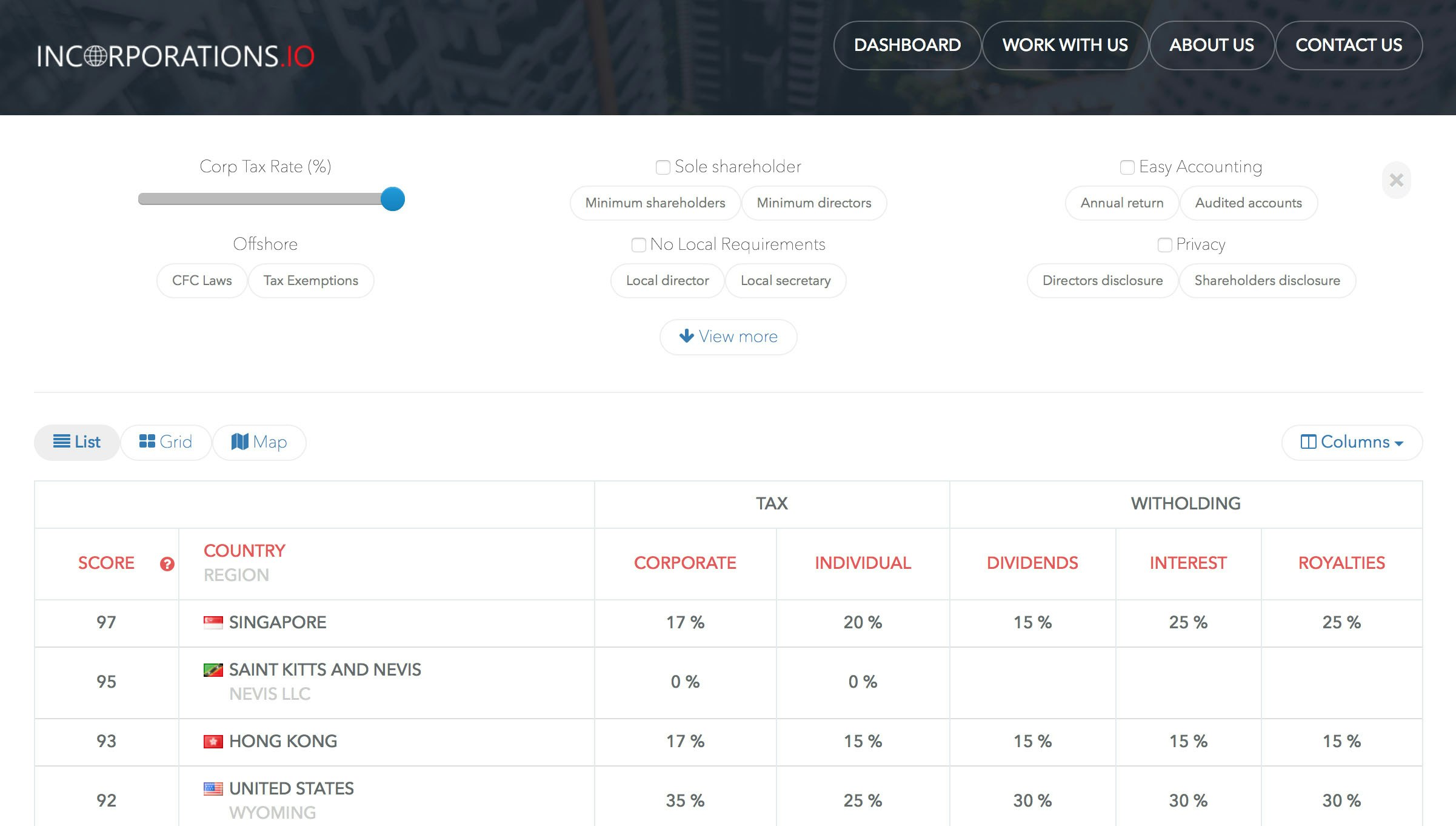This screenshot has width=1456, height=826.
Task: Click the Singapore flag icon
Action: point(212,622)
